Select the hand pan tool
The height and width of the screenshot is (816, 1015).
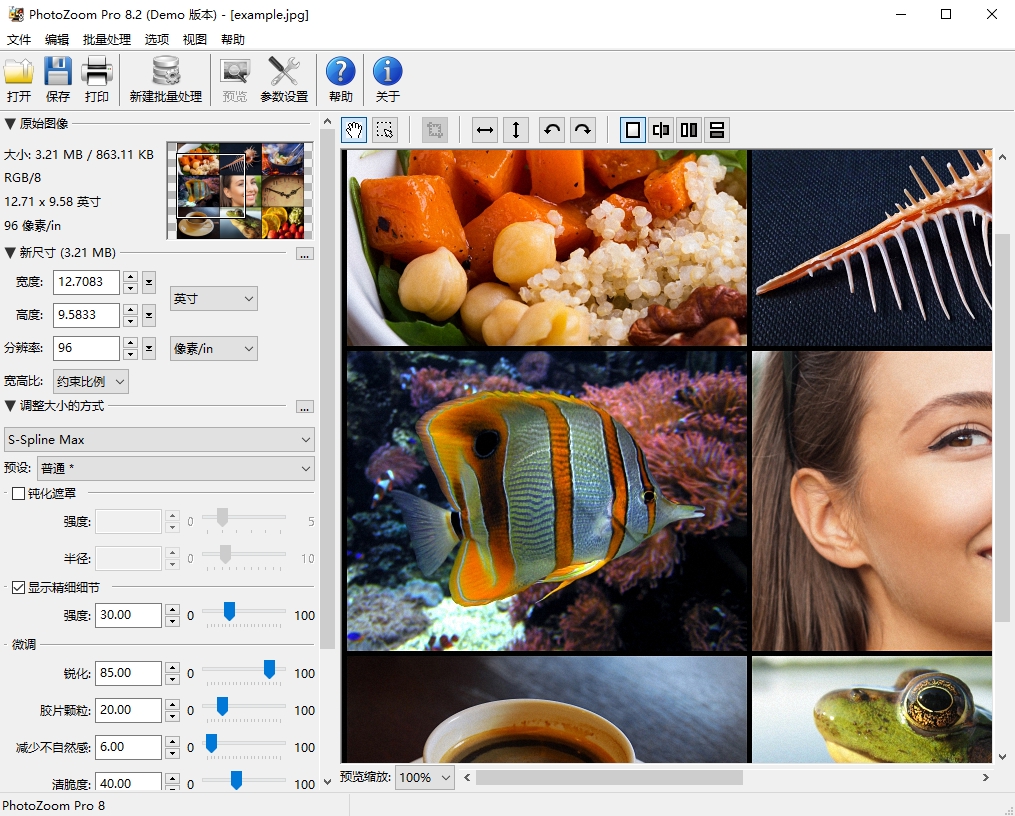pyautogui.click(x=353, y=130)
